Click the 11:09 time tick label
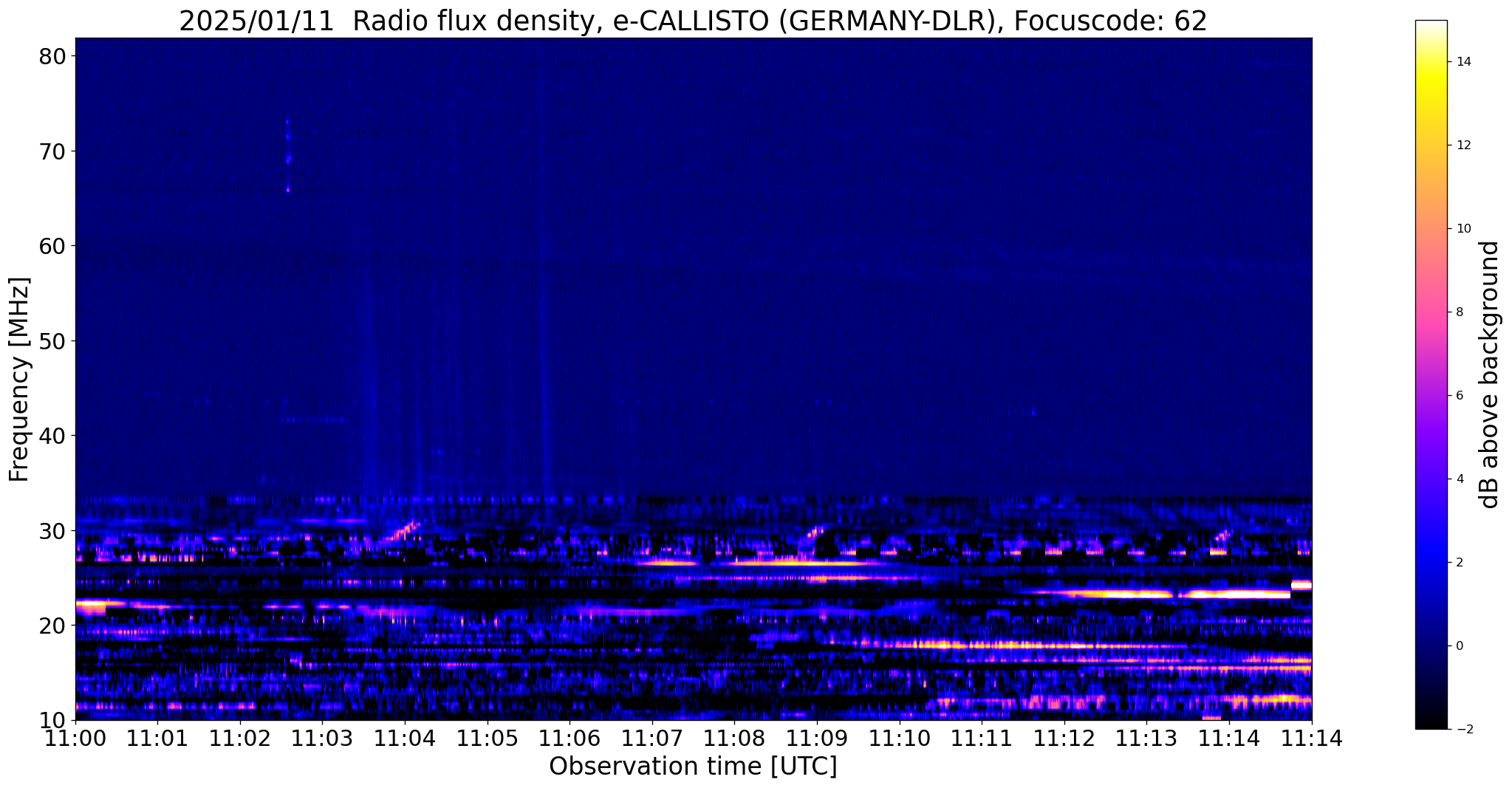 tap(817, 738)
